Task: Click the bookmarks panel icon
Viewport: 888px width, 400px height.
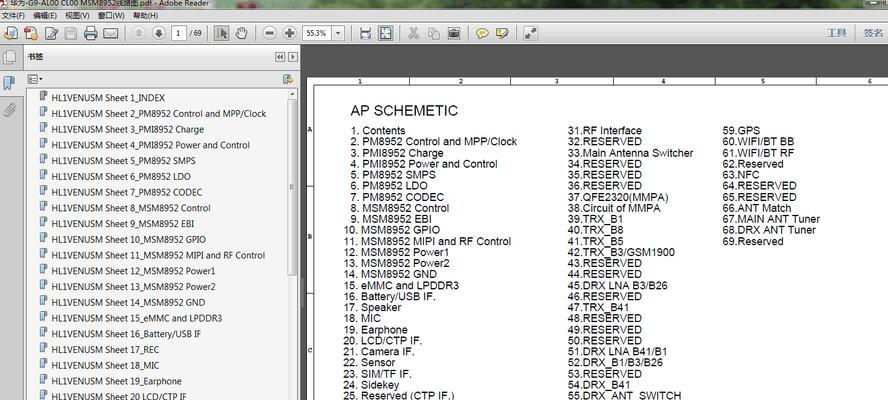Action: (9, 83)
